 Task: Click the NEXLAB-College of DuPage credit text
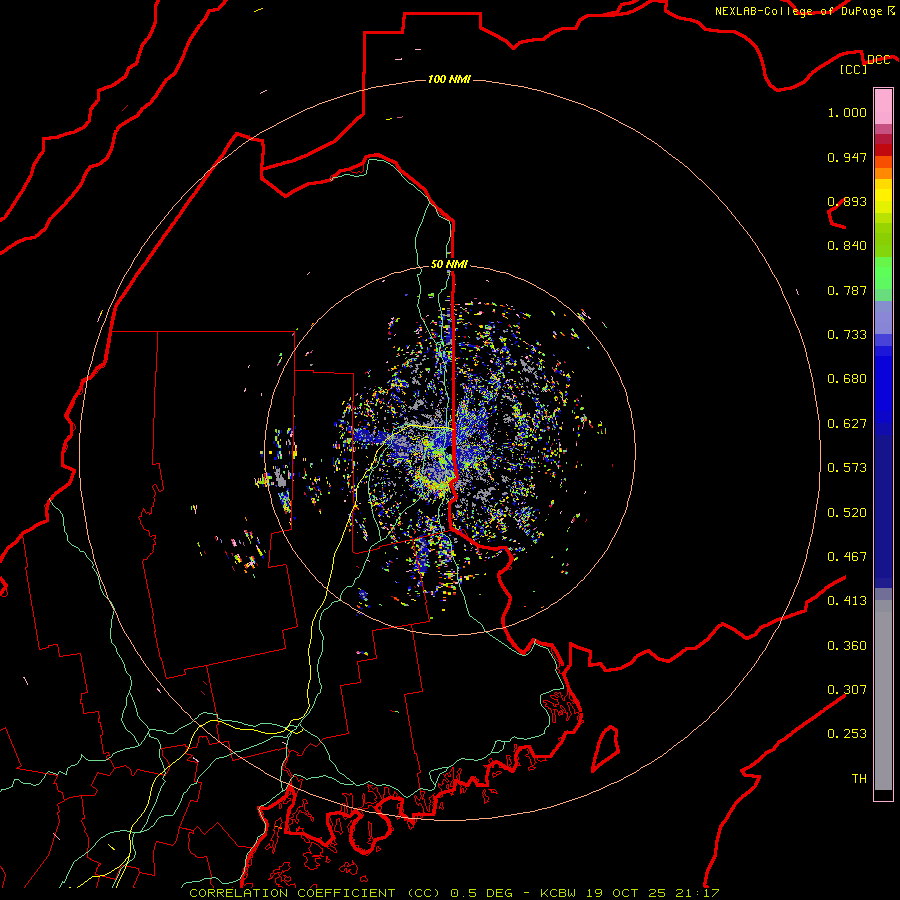click(x=799, y=11)
